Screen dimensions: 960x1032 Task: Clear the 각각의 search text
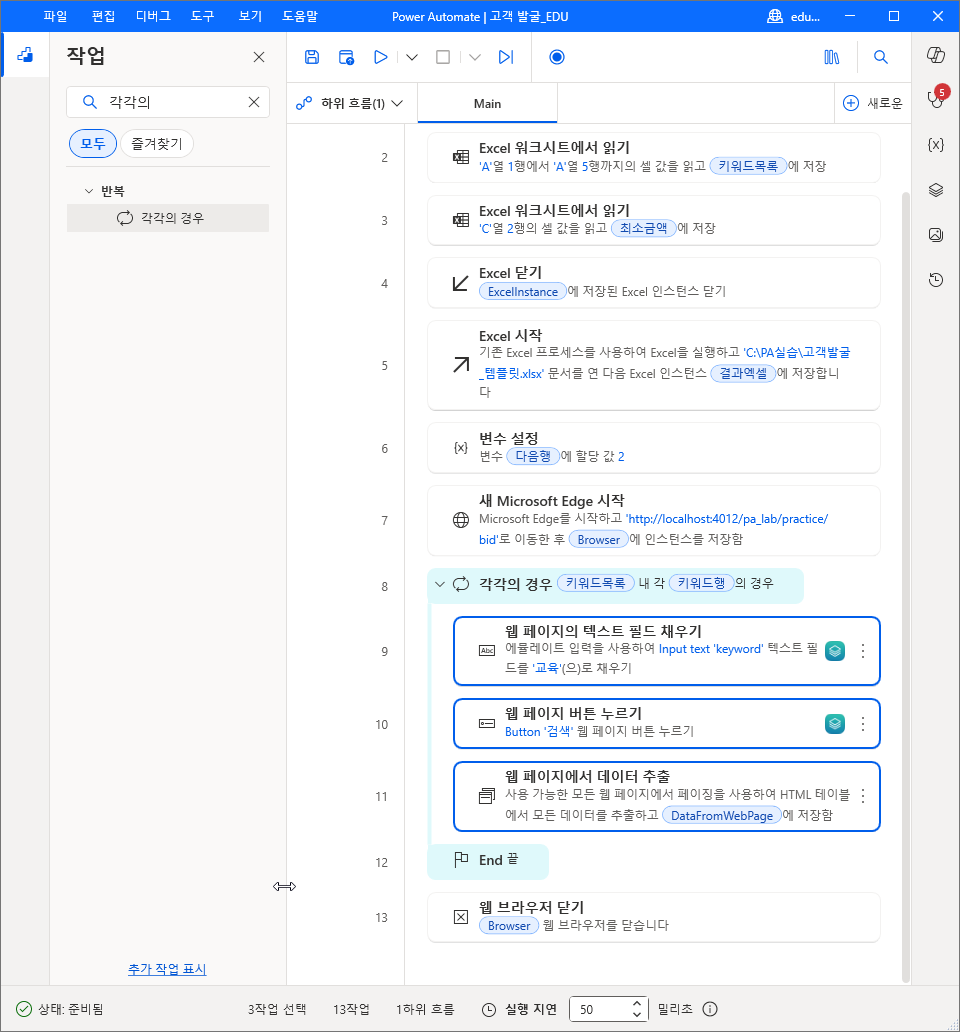point(254,102)
